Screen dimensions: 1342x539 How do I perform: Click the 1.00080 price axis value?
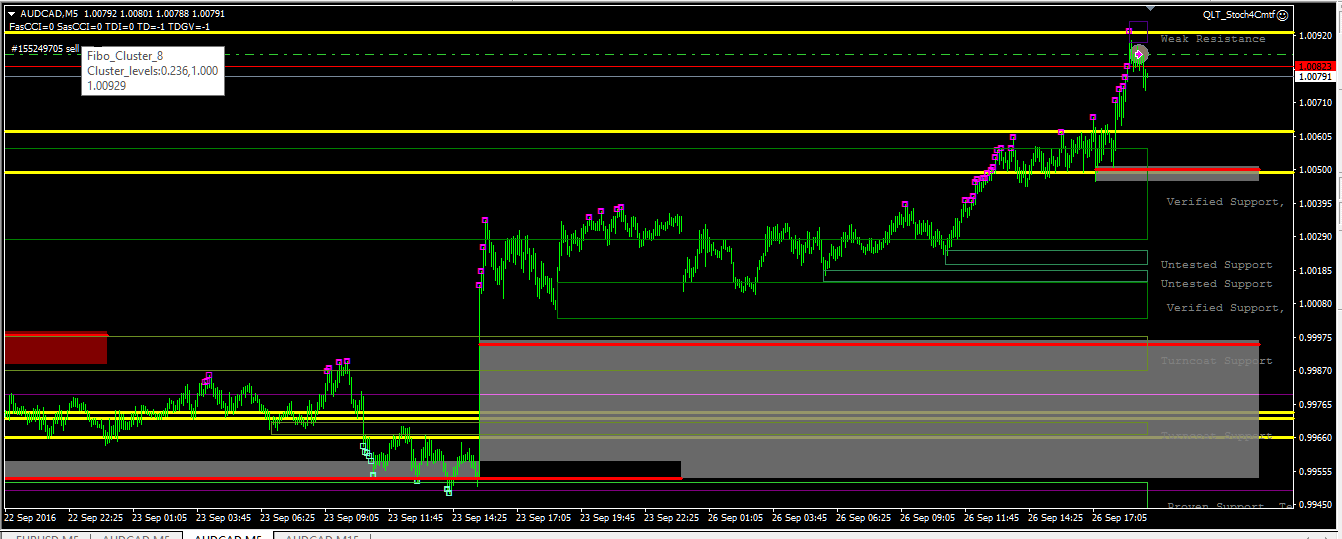1316,303
